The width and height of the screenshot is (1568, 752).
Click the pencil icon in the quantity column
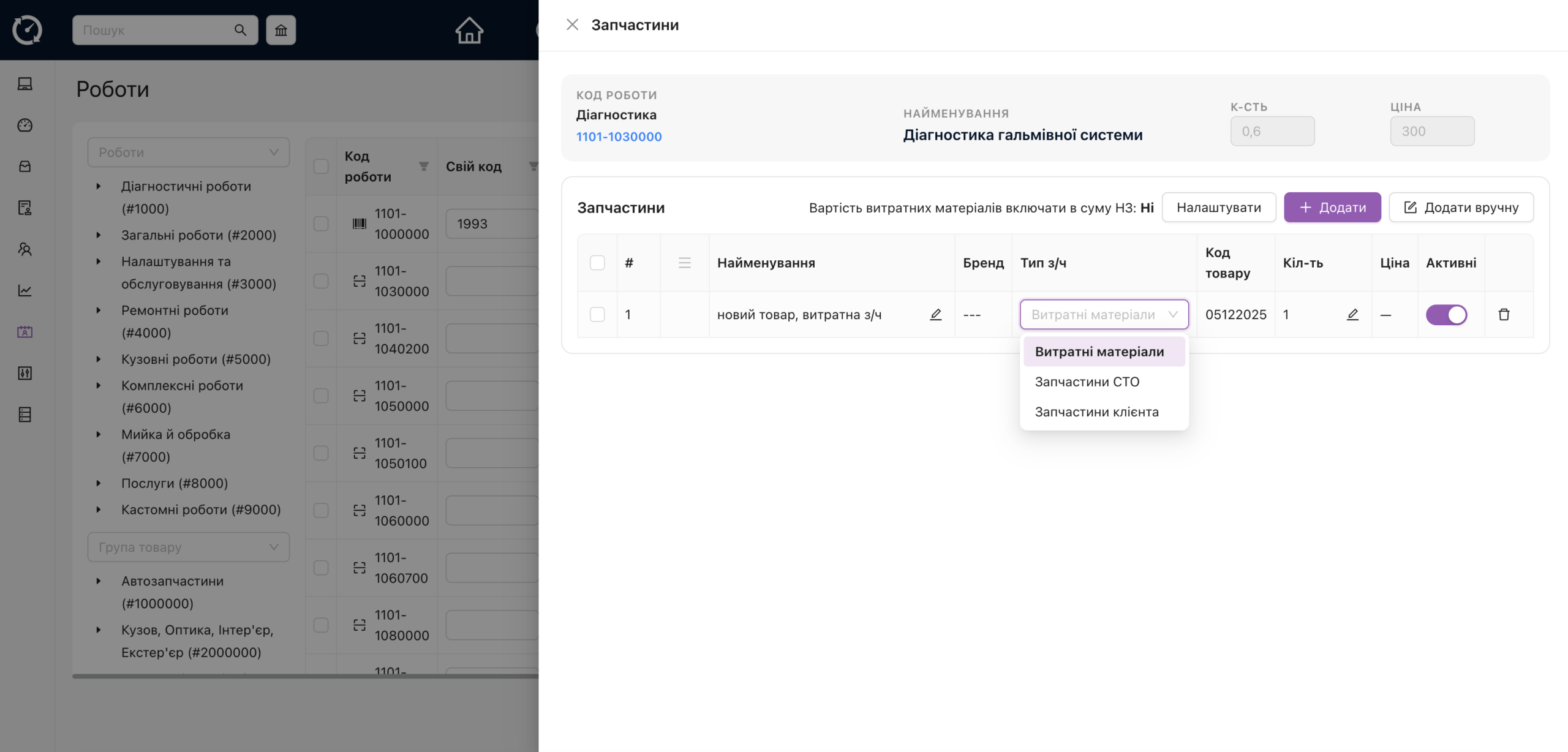[1352, 314]
